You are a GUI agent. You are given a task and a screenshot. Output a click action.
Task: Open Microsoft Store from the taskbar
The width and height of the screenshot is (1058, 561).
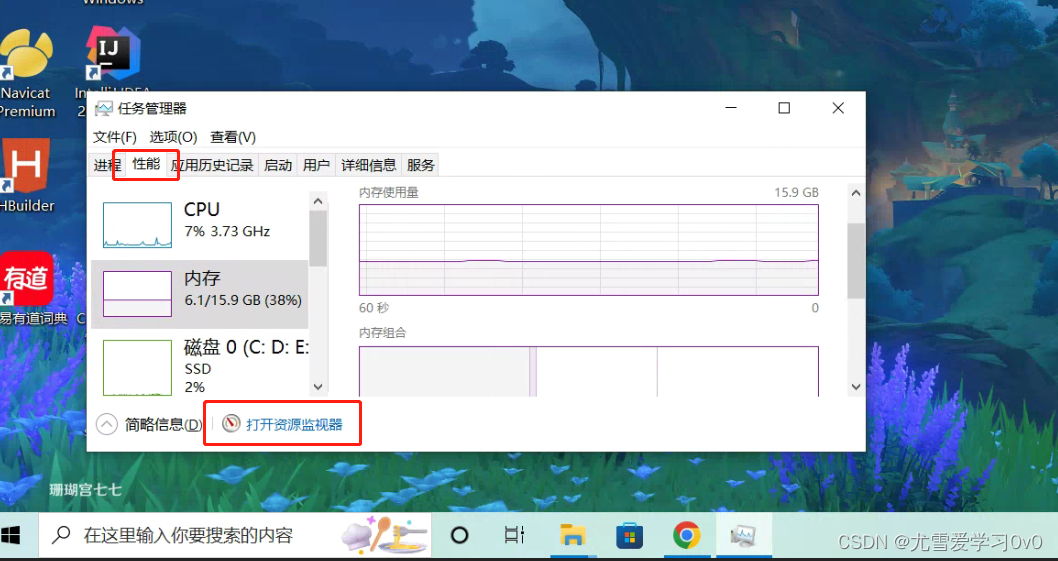click(630, 536)
